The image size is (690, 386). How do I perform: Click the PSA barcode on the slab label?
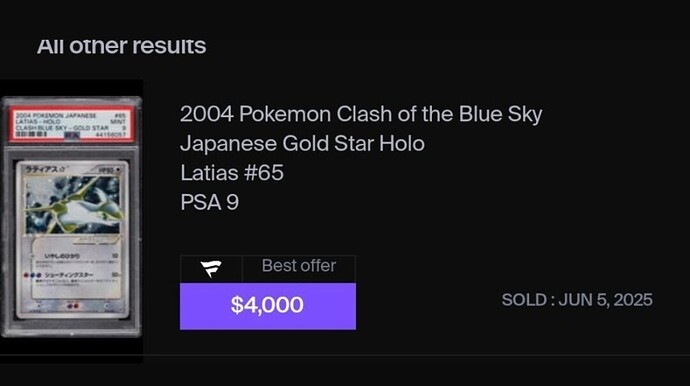32,134
